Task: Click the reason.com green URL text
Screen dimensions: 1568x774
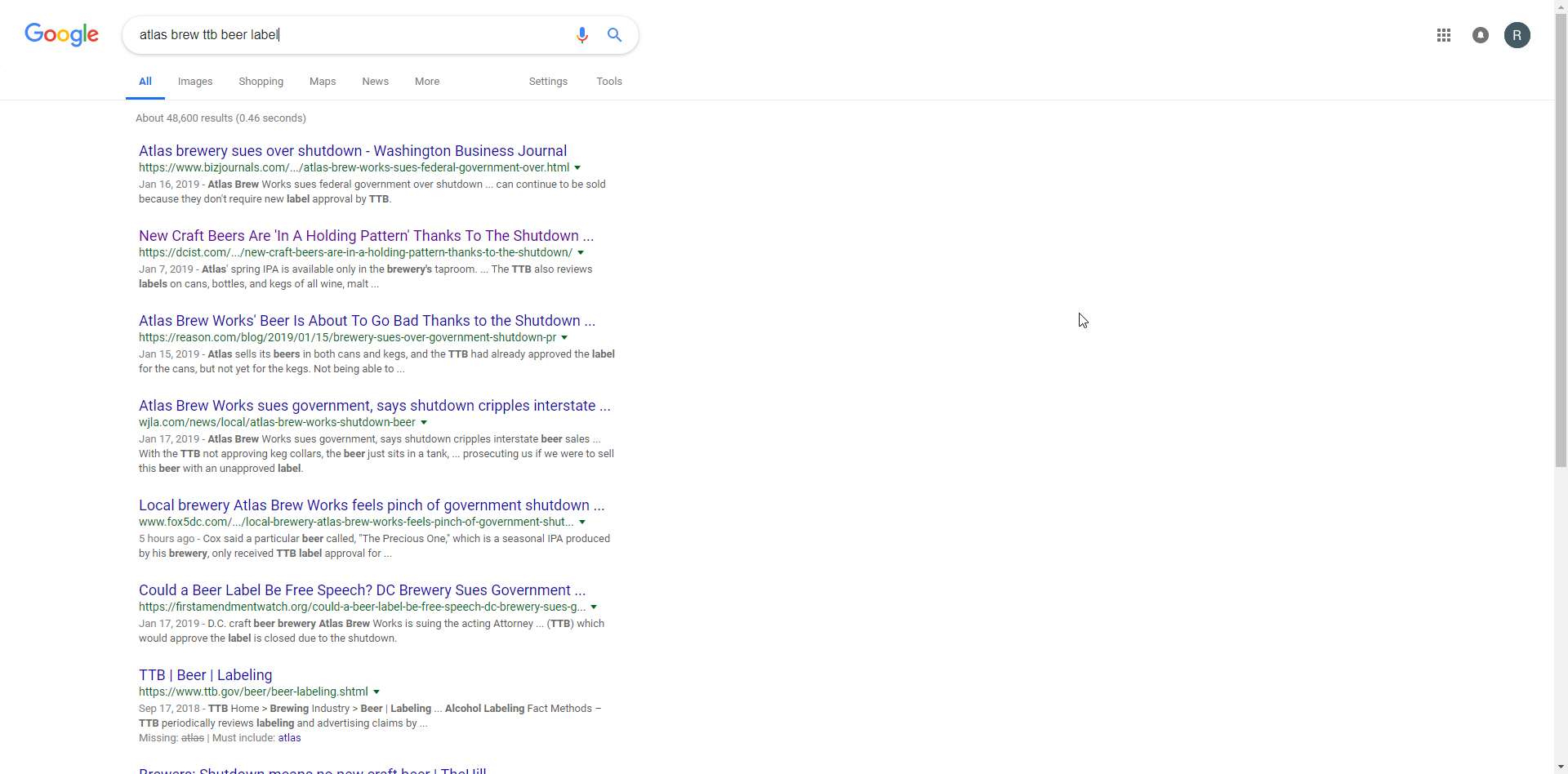Action: point(347,338)
